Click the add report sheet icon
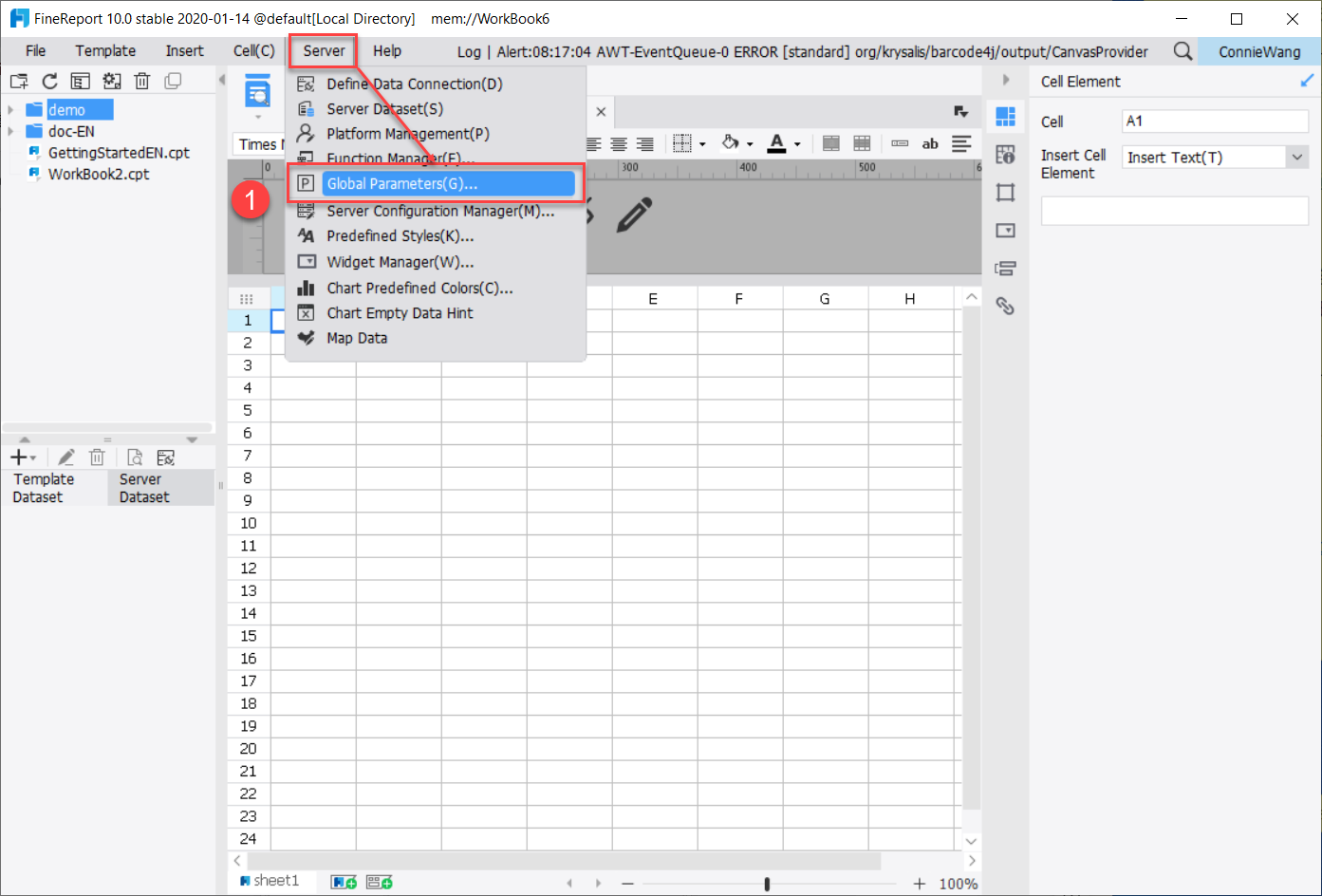1322x896 pixels. tap(344, 883)
